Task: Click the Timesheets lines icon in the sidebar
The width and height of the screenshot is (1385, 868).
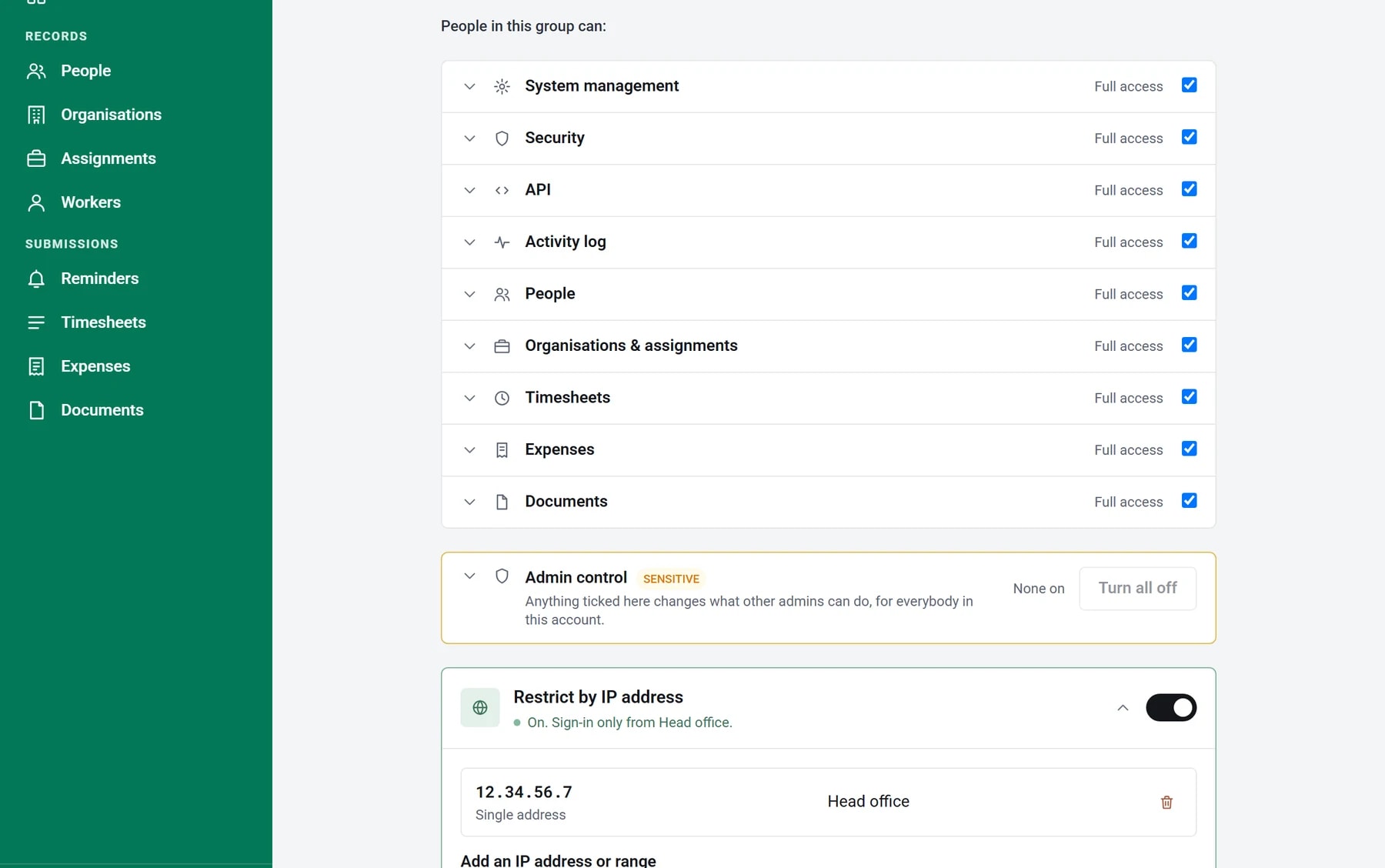Action: tap(36, 322)
